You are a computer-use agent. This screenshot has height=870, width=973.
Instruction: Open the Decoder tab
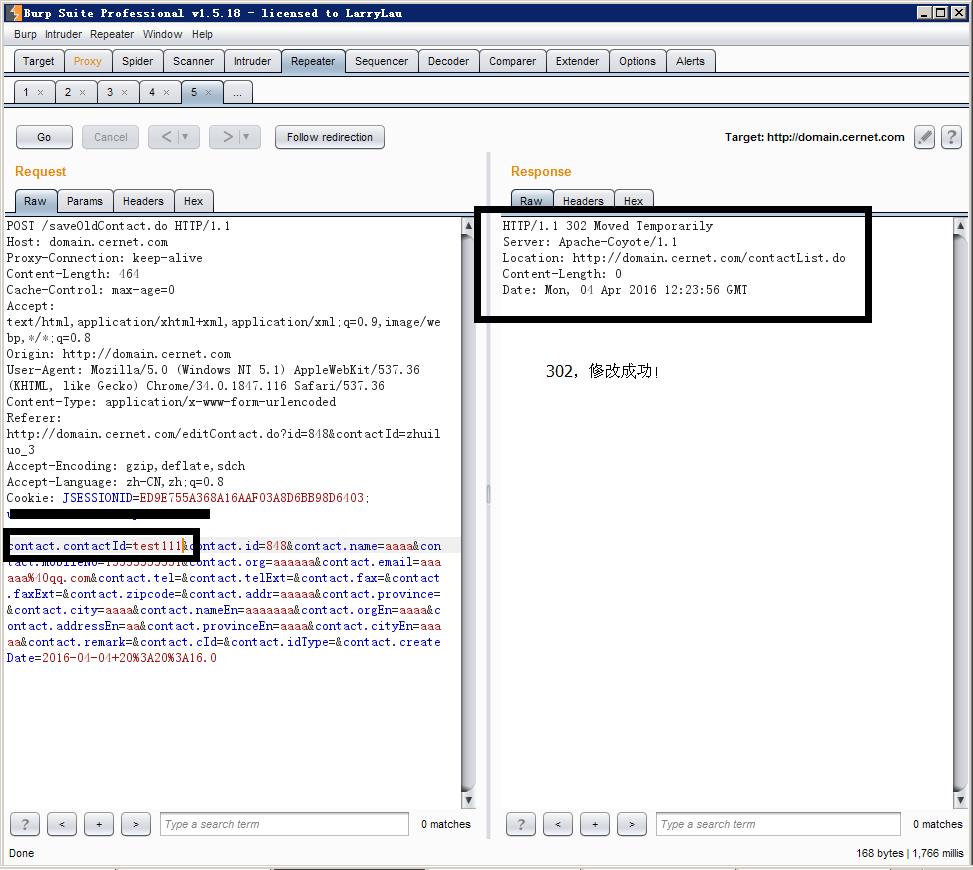tap(449, 61)
